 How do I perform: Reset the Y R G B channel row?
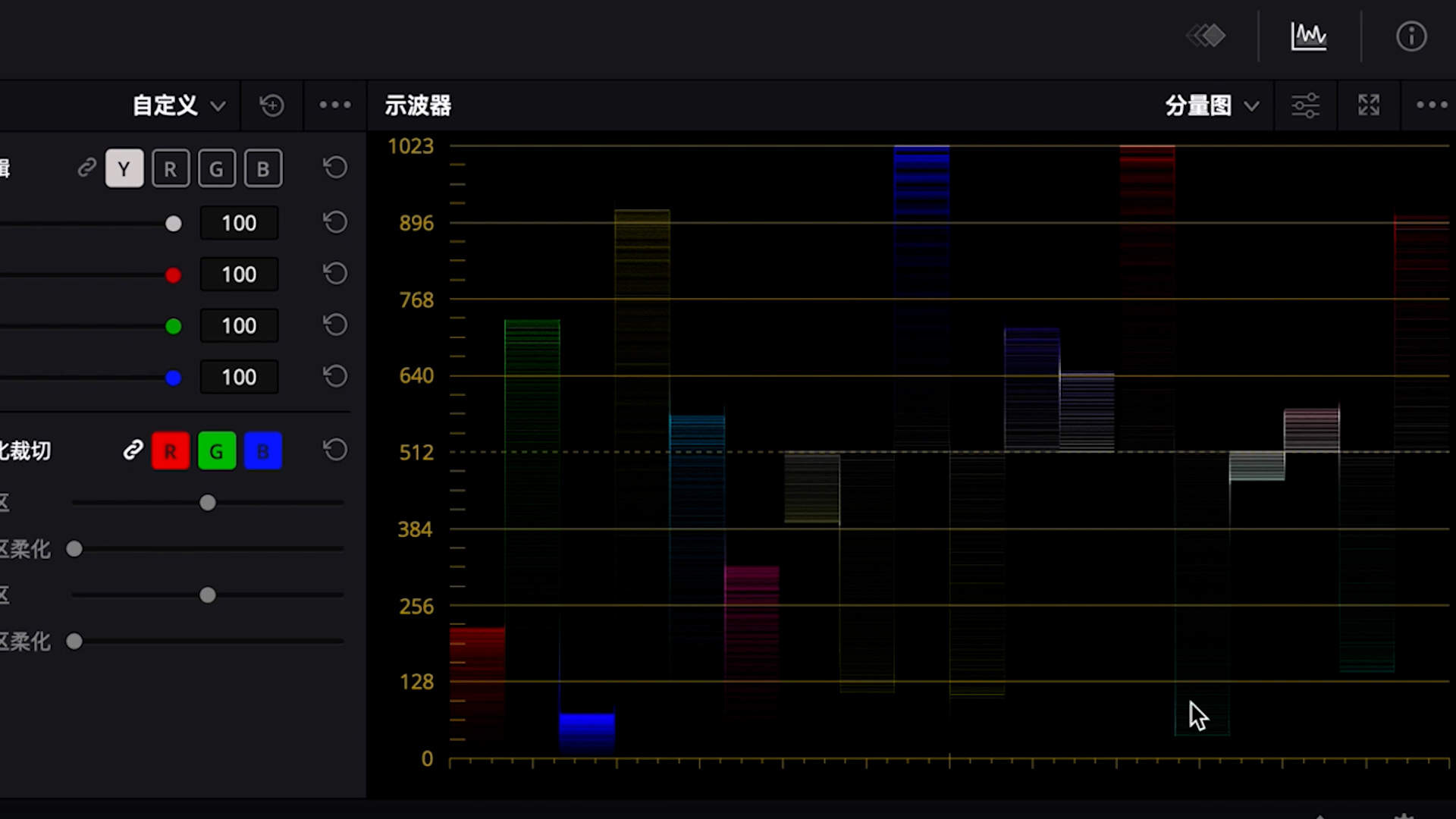click(335, 168)
